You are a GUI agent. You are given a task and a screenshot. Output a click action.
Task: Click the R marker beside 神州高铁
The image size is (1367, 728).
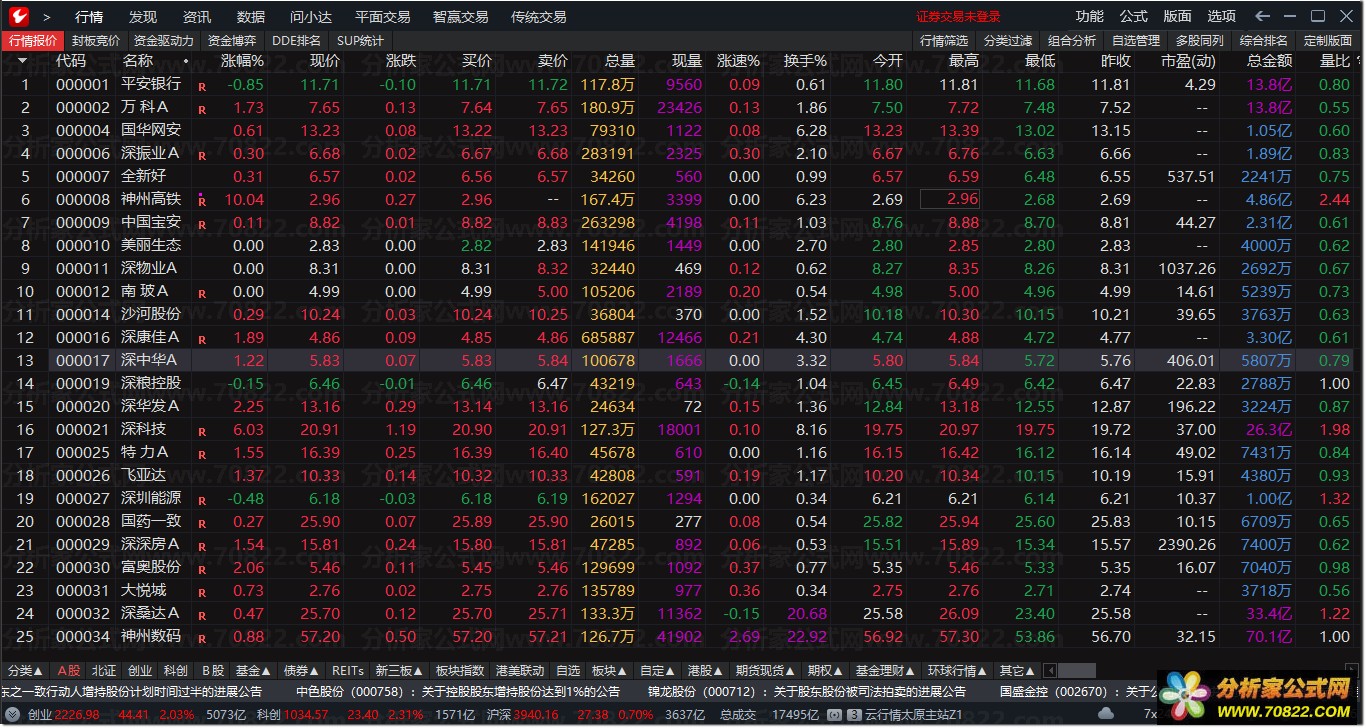pyautogui.click(x=203, y=201)
